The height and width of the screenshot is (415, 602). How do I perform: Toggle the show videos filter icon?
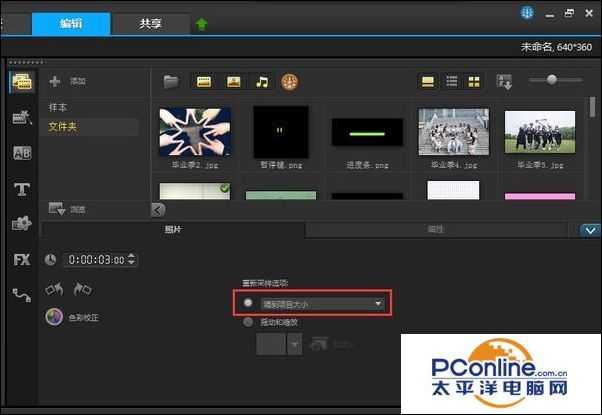coord(204,81)
